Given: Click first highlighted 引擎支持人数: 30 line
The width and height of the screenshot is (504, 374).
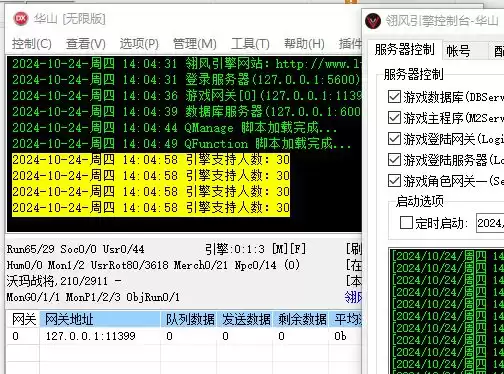Looking at the screenshot, I should (x=151, y=160).
